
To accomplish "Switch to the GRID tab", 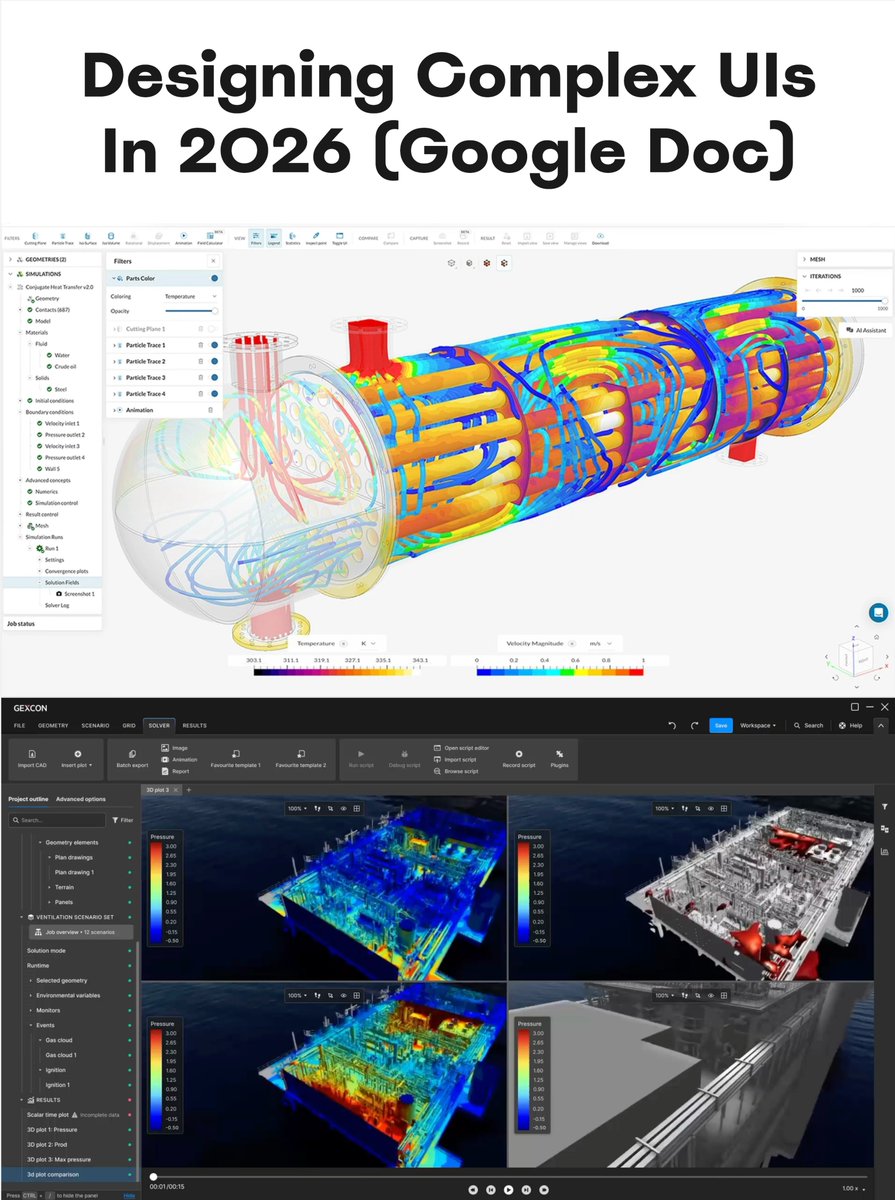I will pos(129,725).
